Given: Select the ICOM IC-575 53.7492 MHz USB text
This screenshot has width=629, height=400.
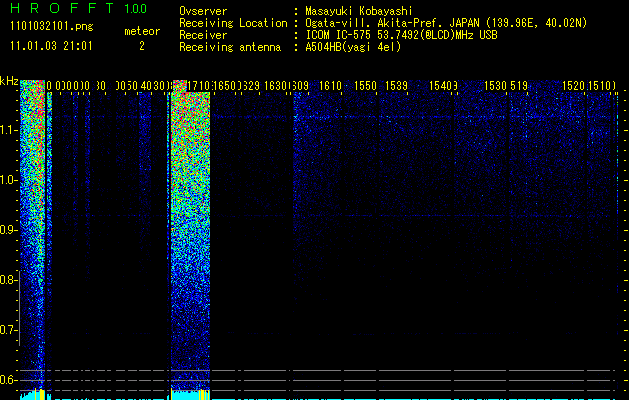Looking at the screenshot, I should point(401,35).
